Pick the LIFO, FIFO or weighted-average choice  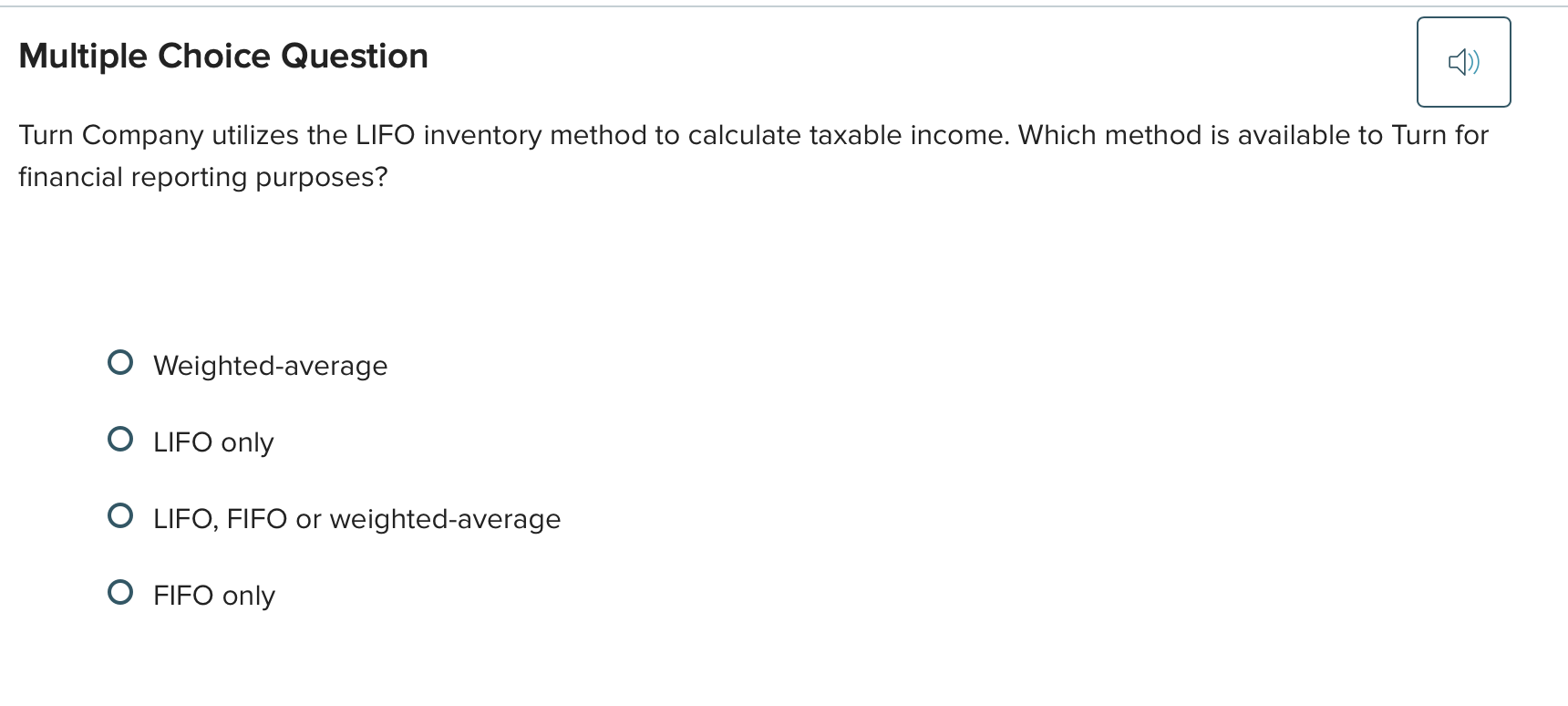(x=121, y=514)
